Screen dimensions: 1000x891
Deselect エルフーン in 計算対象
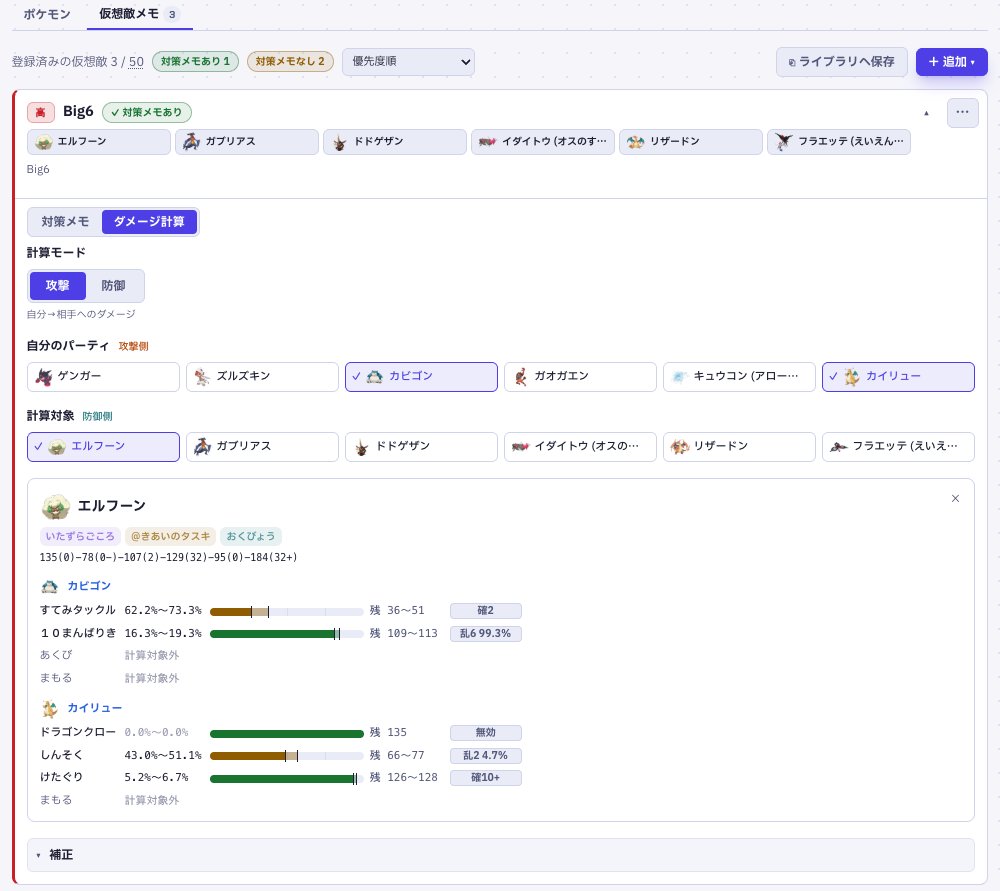pyautogui.click(x=103, y=447)
